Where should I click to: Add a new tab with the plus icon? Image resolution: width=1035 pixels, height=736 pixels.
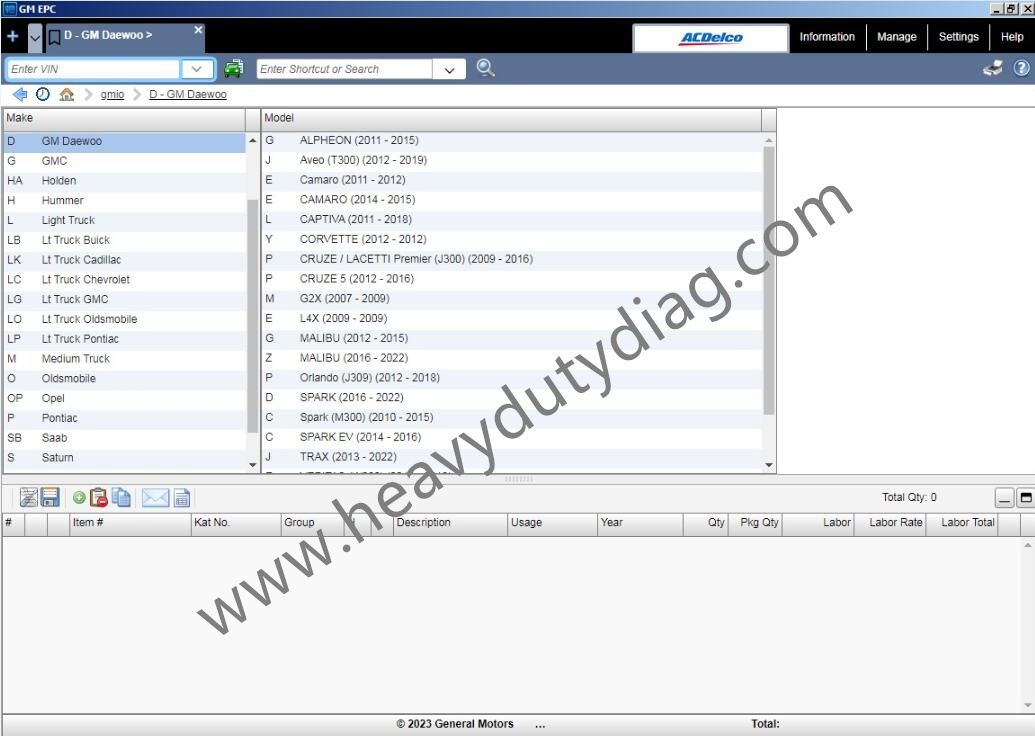13,36
